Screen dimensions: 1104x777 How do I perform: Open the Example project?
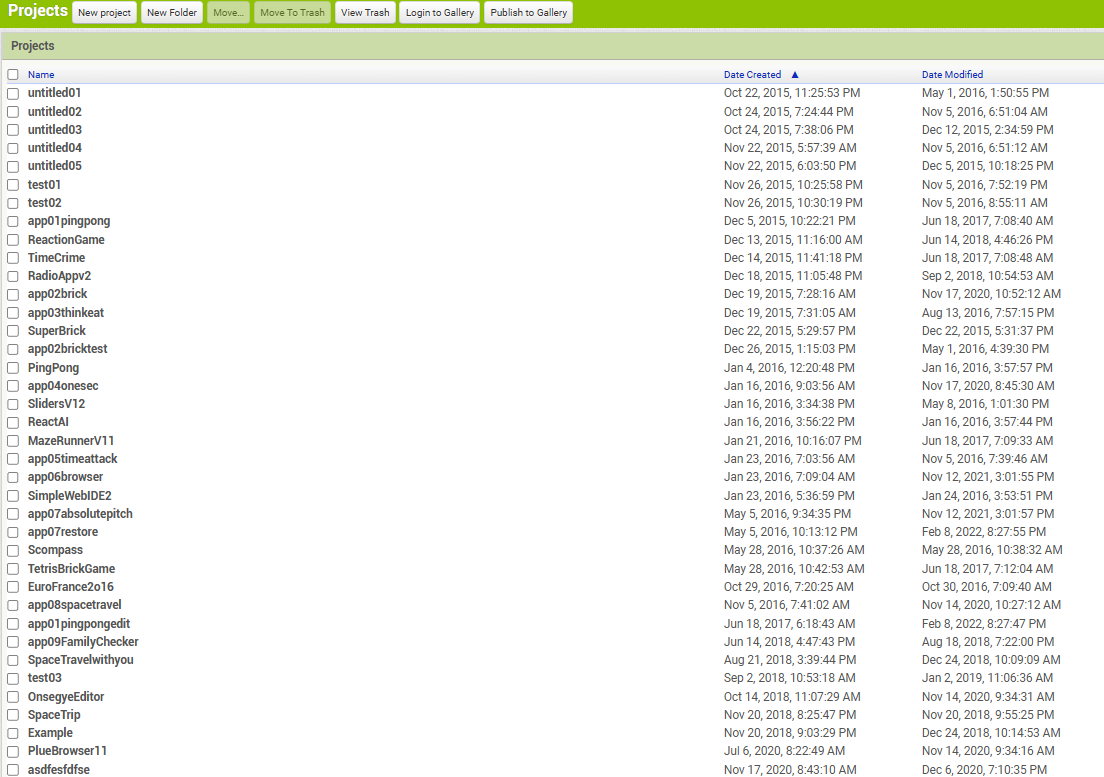50,733
